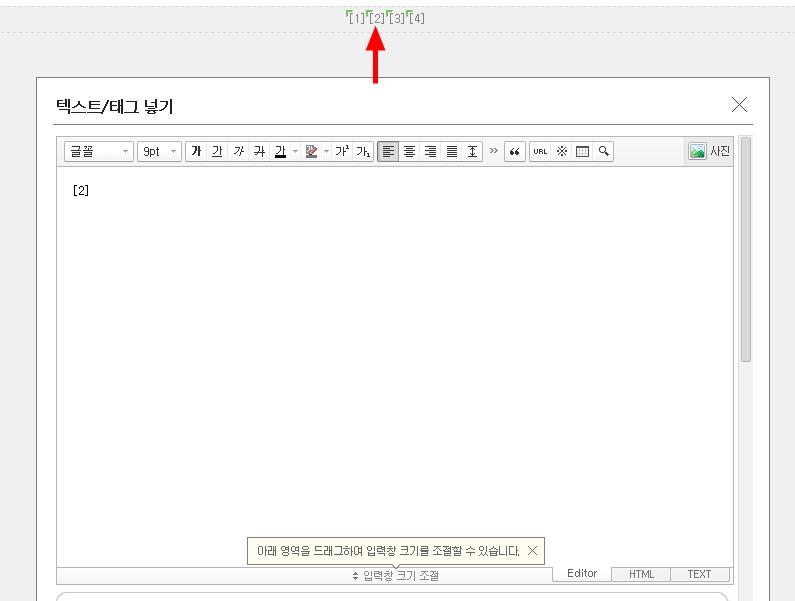Switch to the HTML tab

641,574
